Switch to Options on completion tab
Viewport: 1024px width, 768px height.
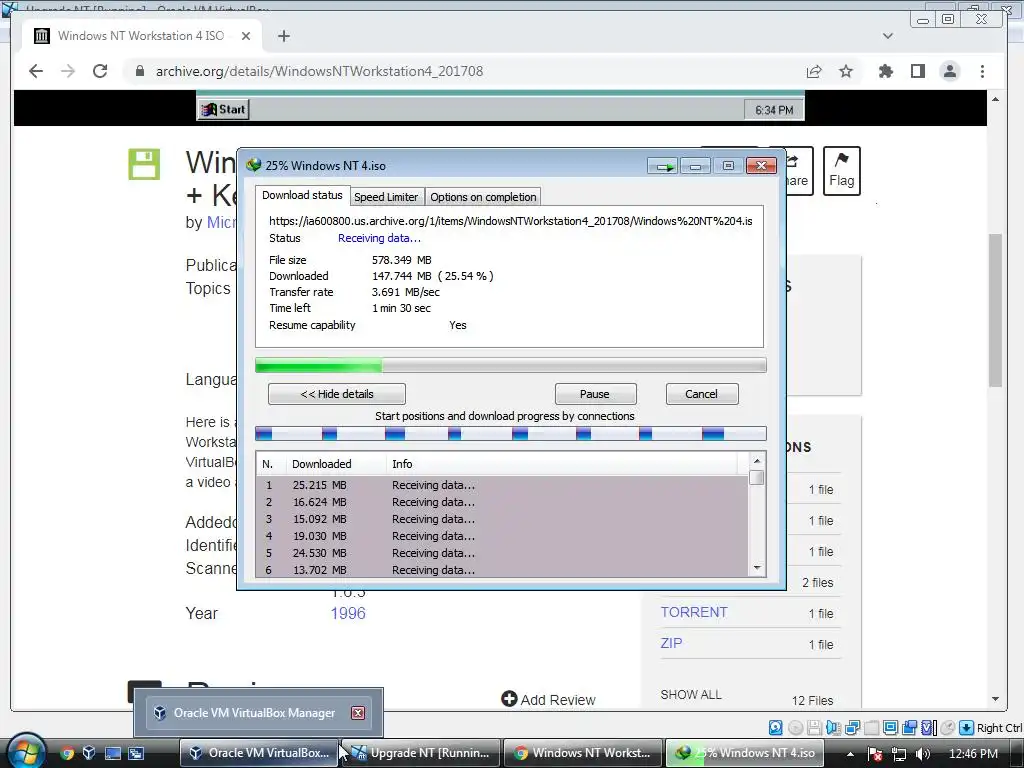click(x=483, y=197)
